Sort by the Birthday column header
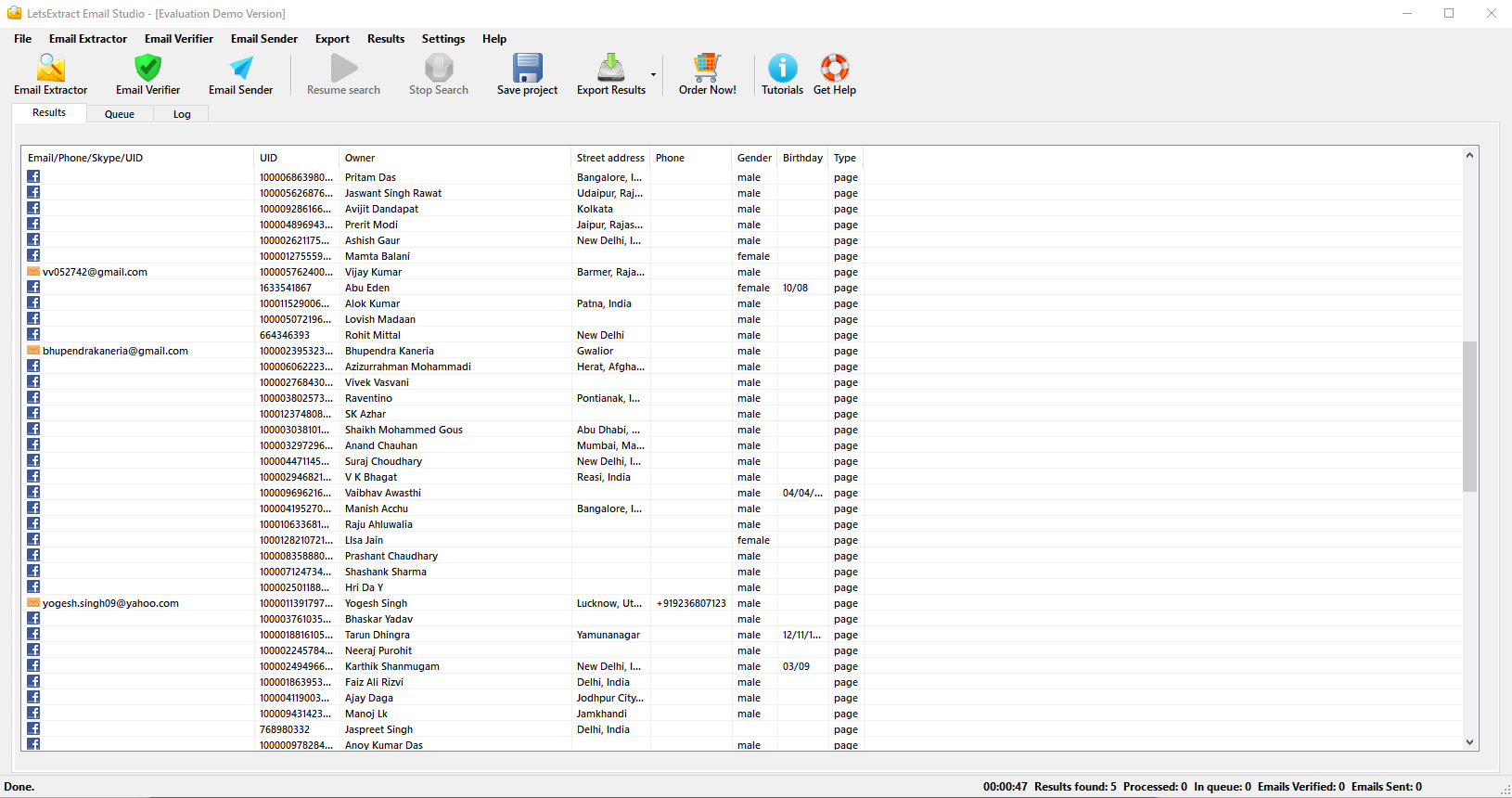Viewport: 1512px width, 798px height. pos(802,158)
